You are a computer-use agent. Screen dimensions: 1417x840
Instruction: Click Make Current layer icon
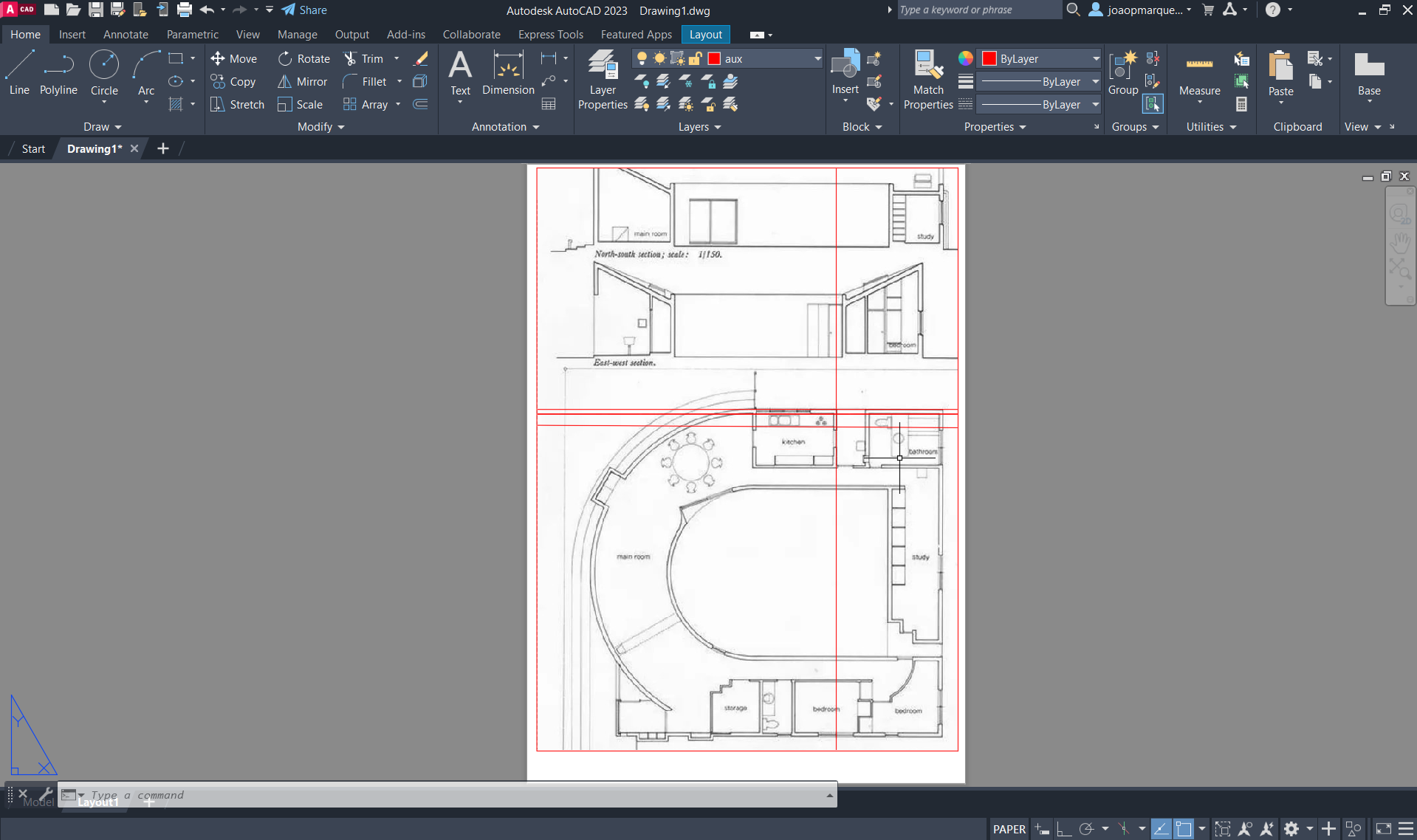[730, 81]
